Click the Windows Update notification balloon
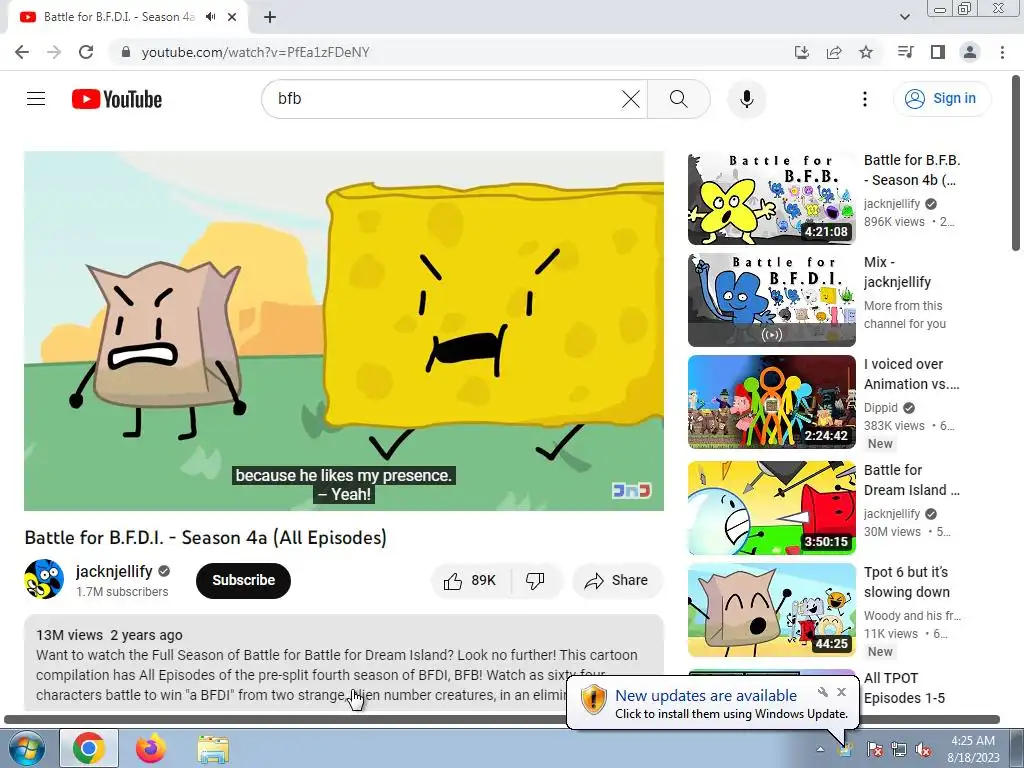The image size is (1024, 768). (712, 703)
